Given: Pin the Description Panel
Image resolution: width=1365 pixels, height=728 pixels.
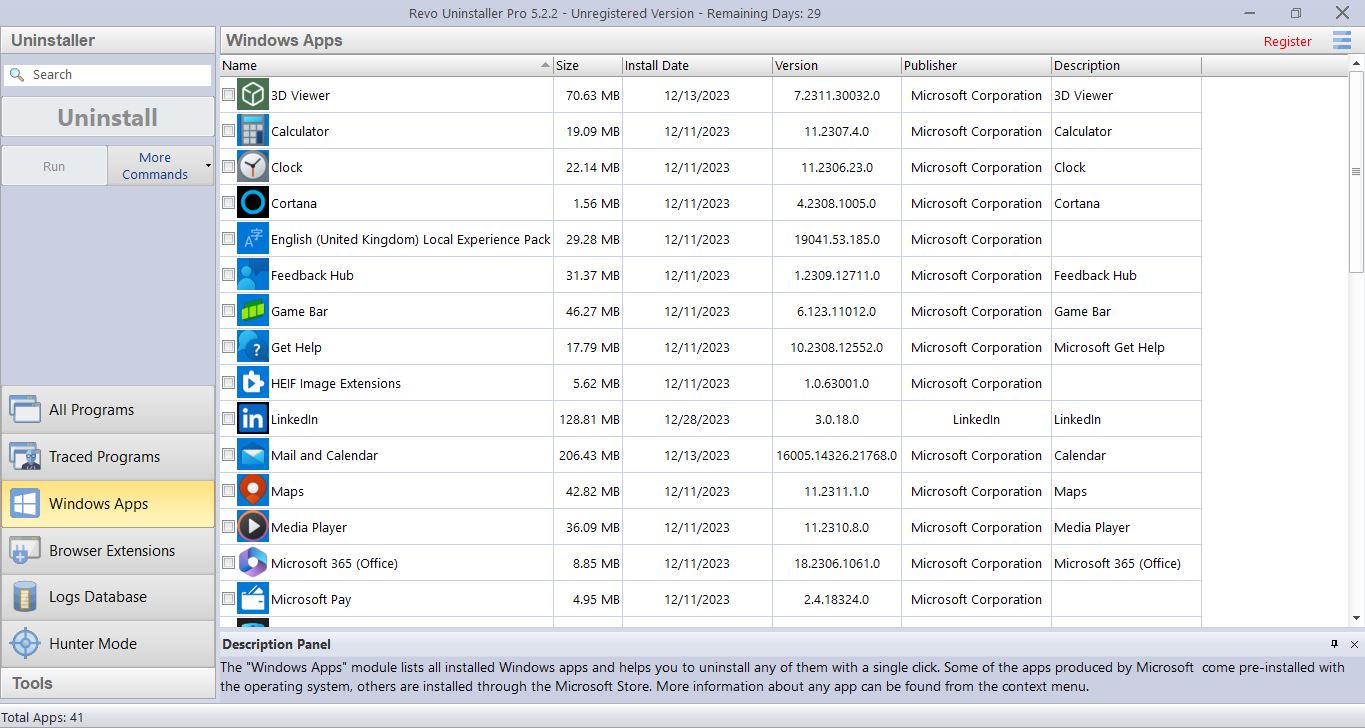Looking at the screenshot, I should tap(1335, 644).
